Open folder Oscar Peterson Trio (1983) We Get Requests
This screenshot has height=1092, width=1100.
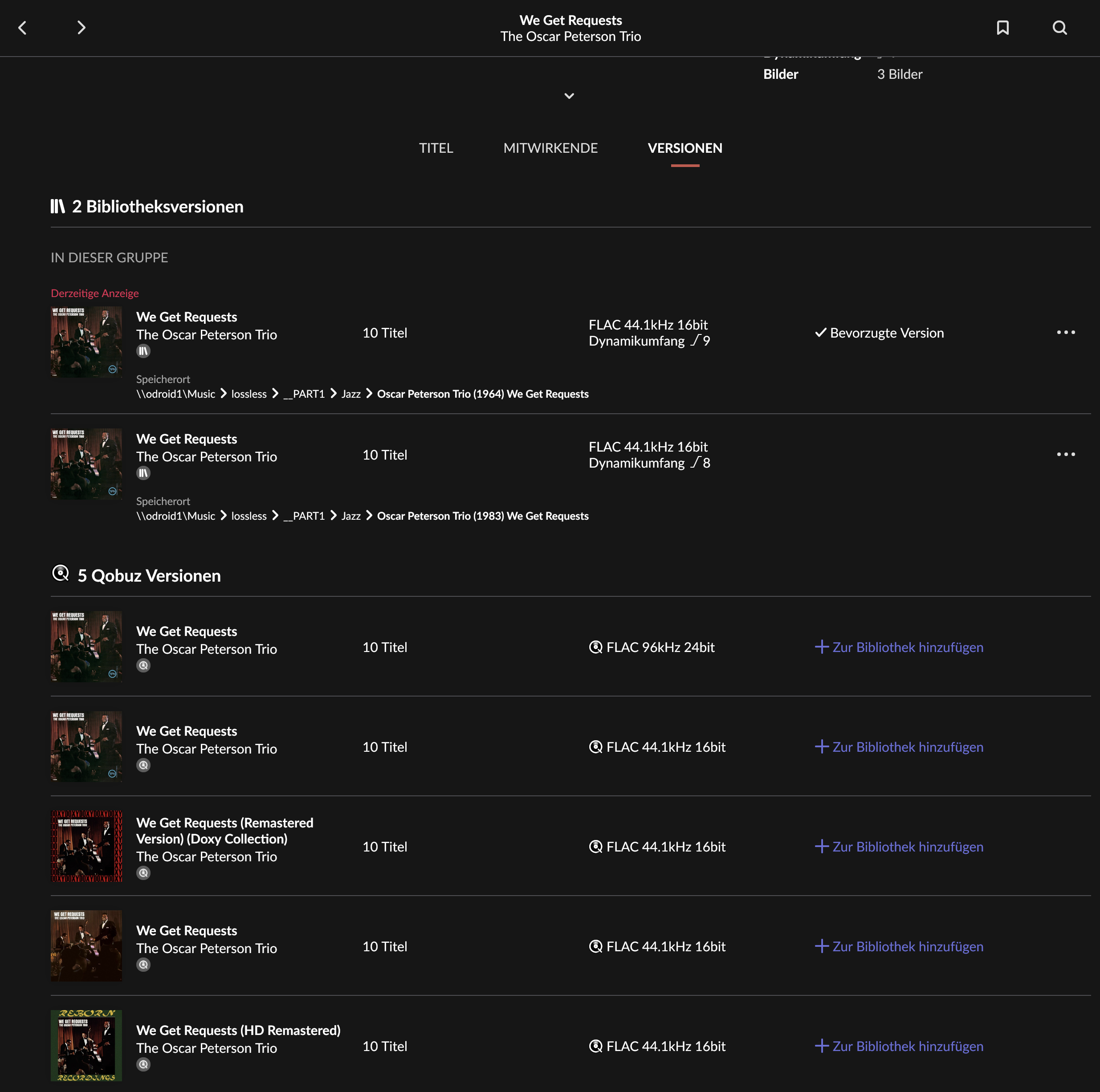click(483, 516)
